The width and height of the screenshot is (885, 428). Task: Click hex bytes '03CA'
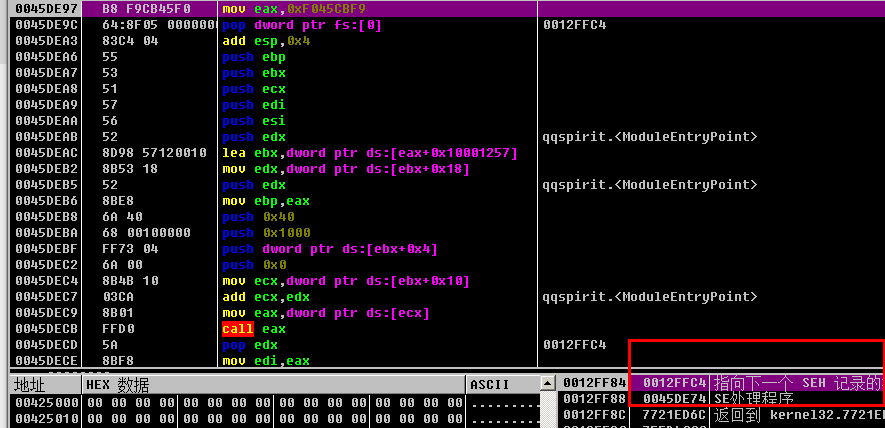(x=118, y=296)
